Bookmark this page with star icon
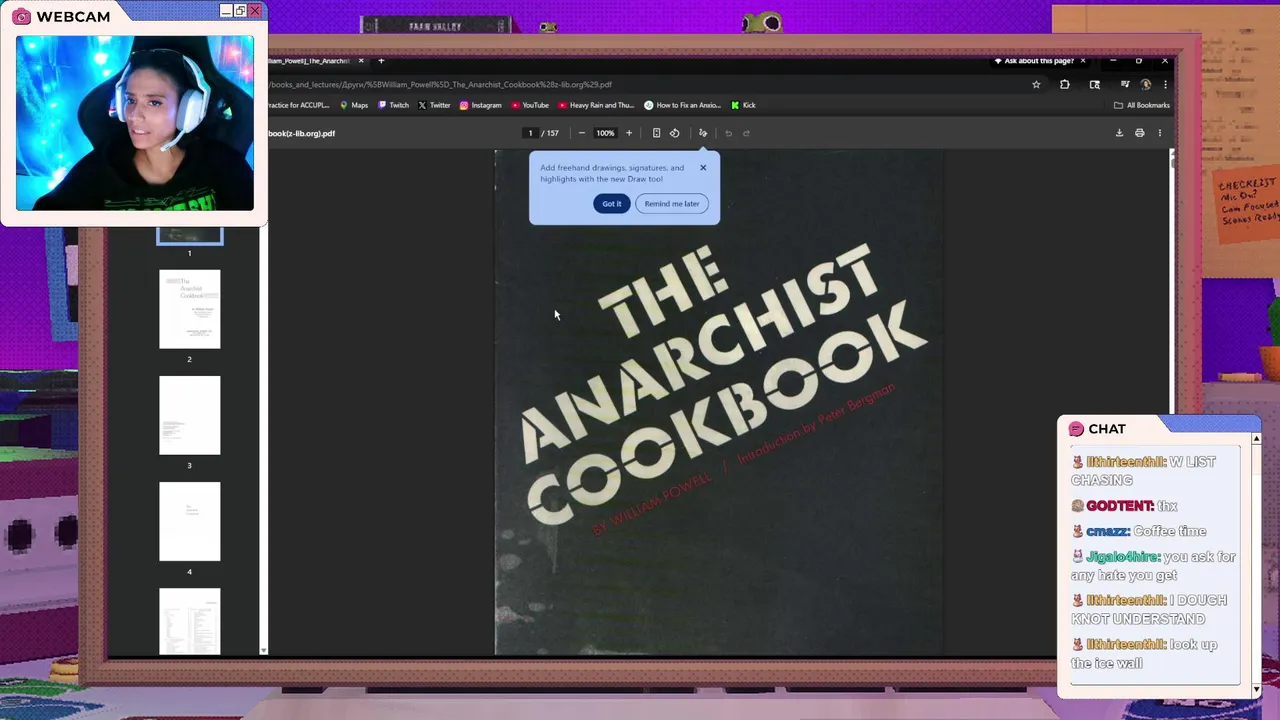The height and width of the screenshot is (720, 1280). point(1036,85)
